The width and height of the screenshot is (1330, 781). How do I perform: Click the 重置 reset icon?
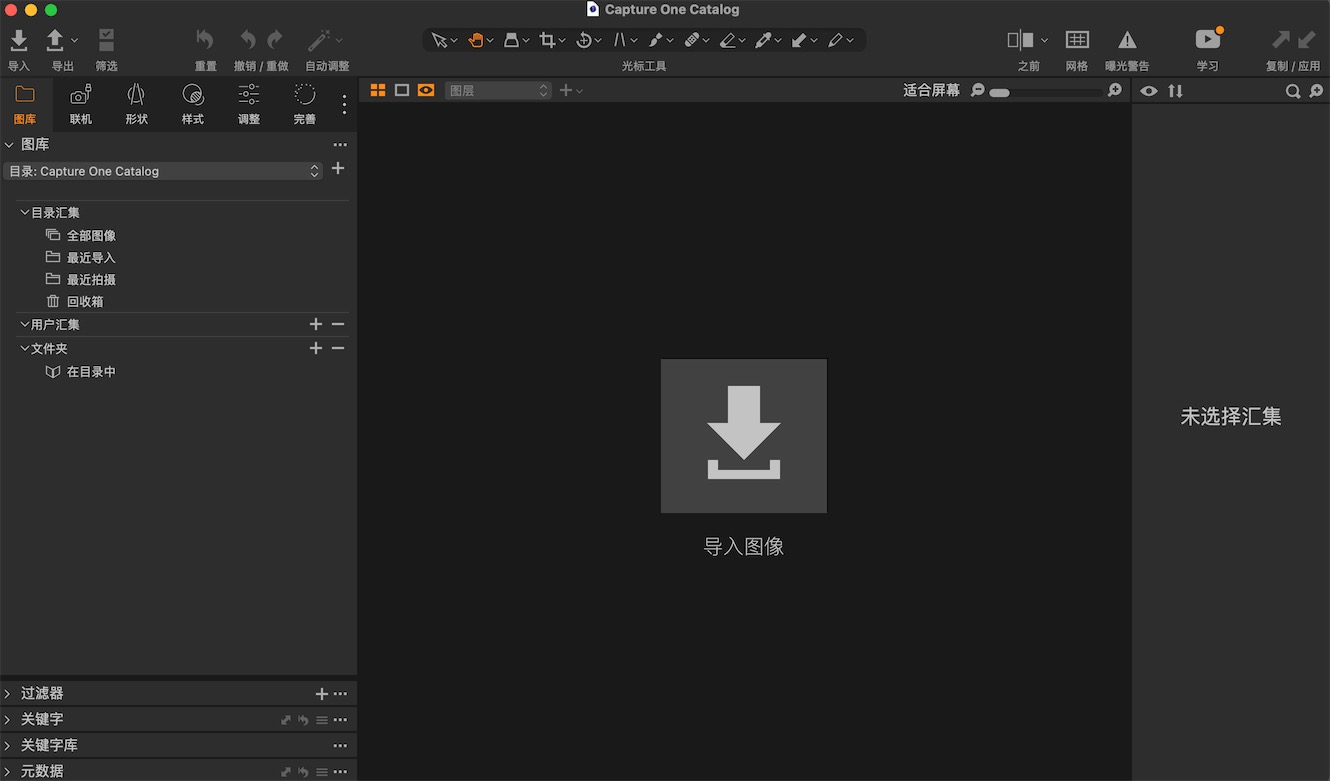click(x=205, y=40)
